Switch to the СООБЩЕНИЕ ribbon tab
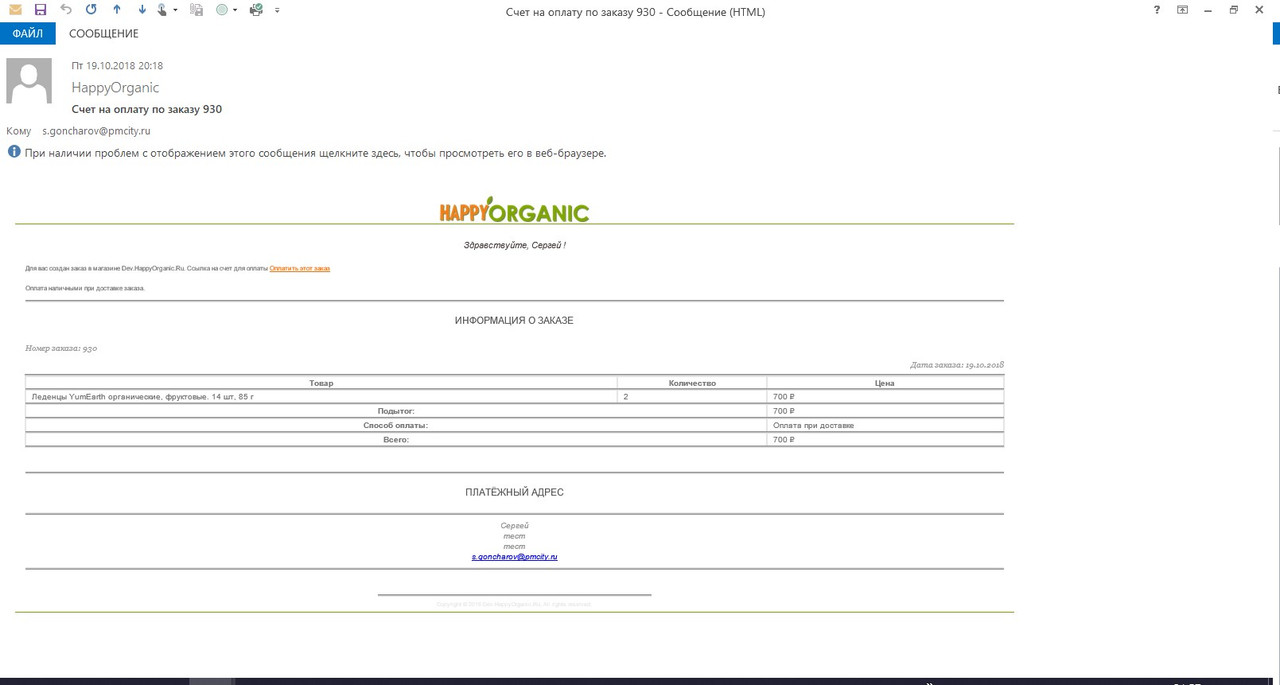The width and height of the screenshot is (1280, 685). pyautogui.click(x=104, y=33)
